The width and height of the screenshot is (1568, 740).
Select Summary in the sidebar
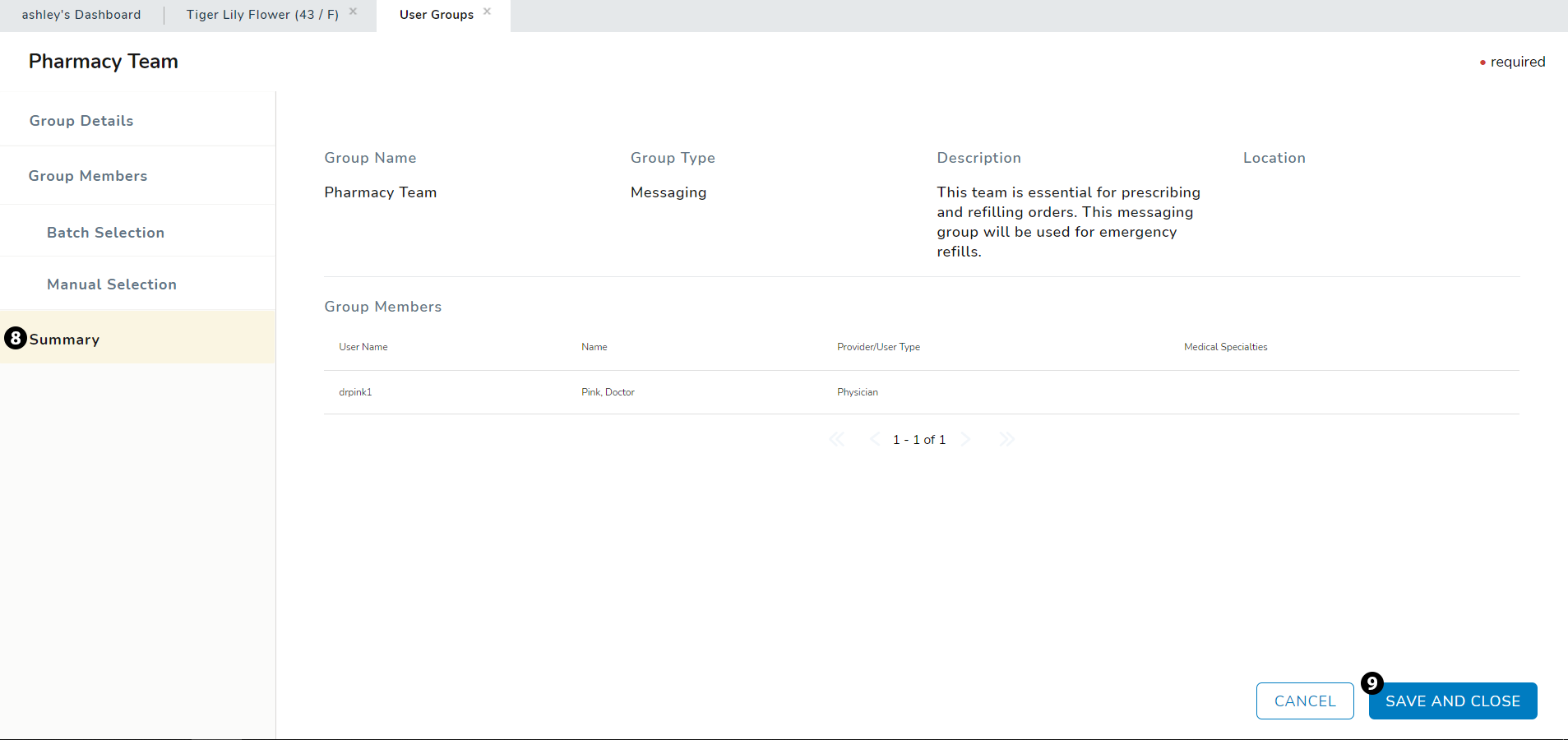[65, 340]
